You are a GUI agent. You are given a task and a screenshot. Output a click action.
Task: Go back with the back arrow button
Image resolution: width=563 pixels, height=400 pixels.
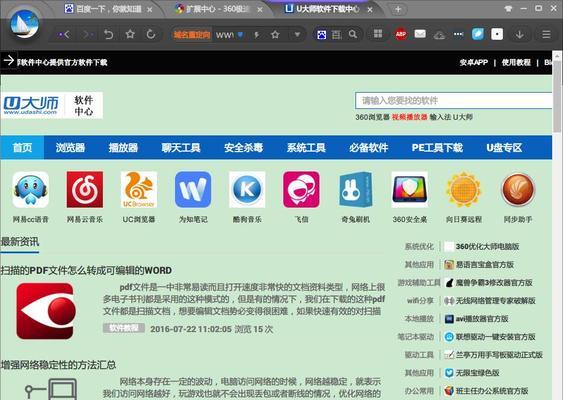65,34
